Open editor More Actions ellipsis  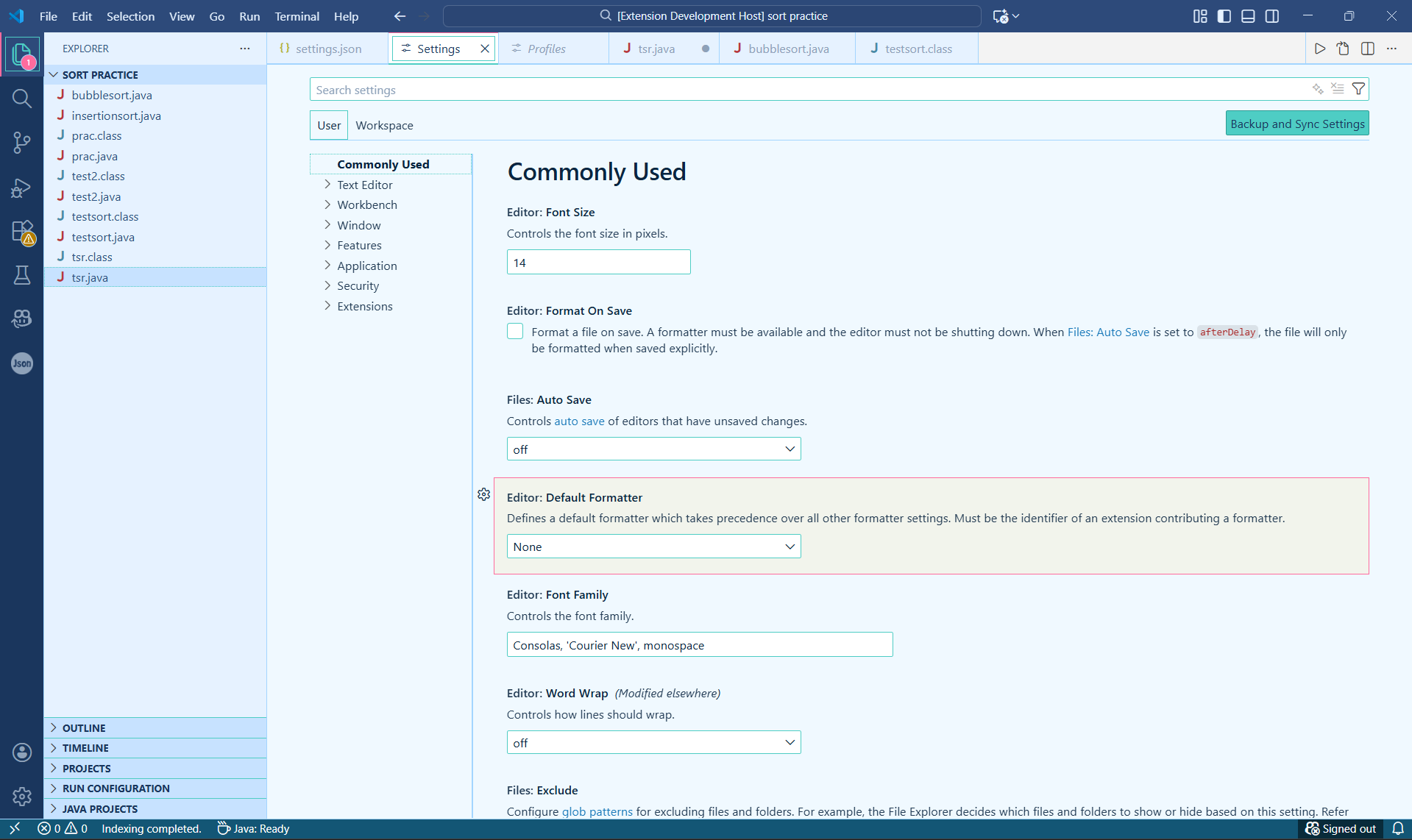[1391, 49]
